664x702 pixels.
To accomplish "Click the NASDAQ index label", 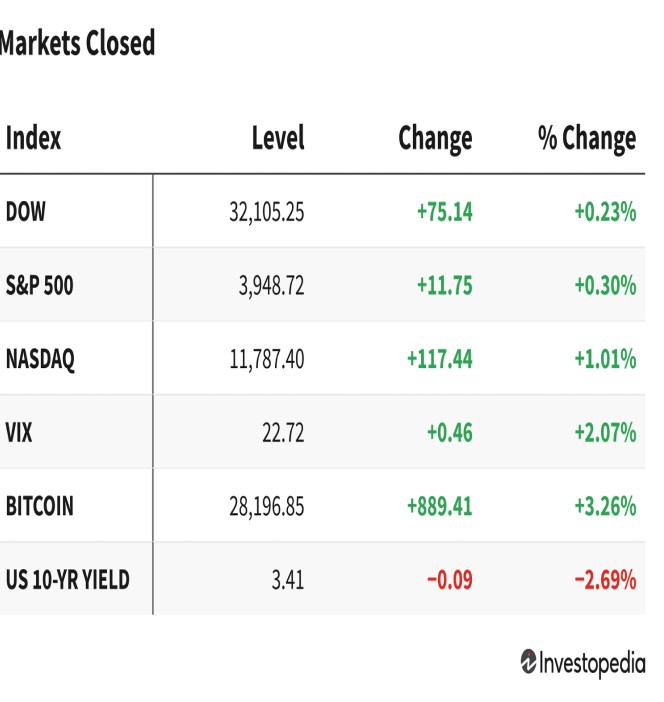I will 40,360.
